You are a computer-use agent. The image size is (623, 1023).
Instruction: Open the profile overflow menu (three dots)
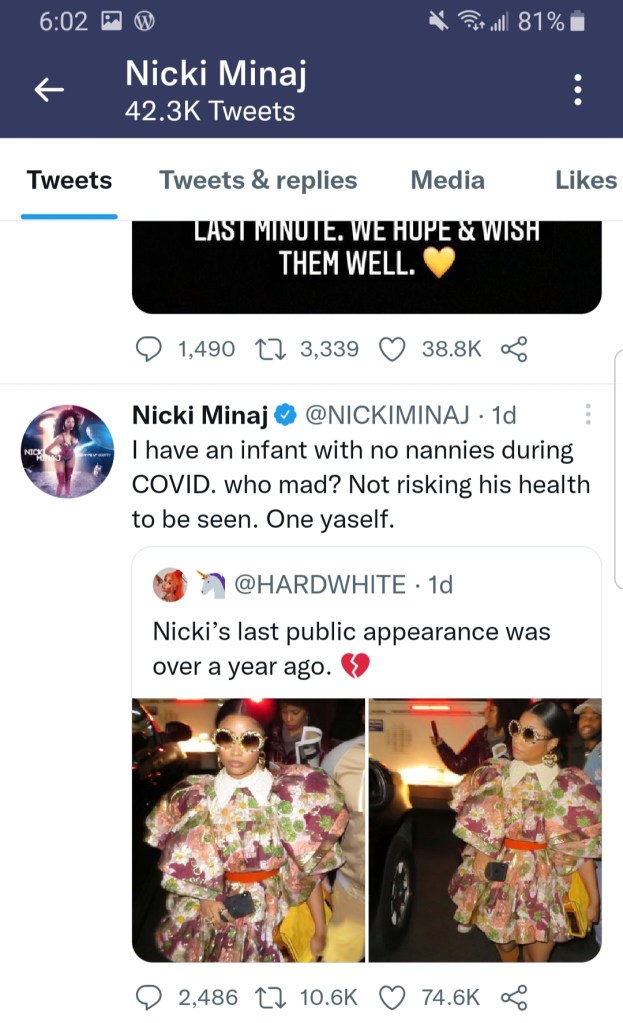coord(577,90)
